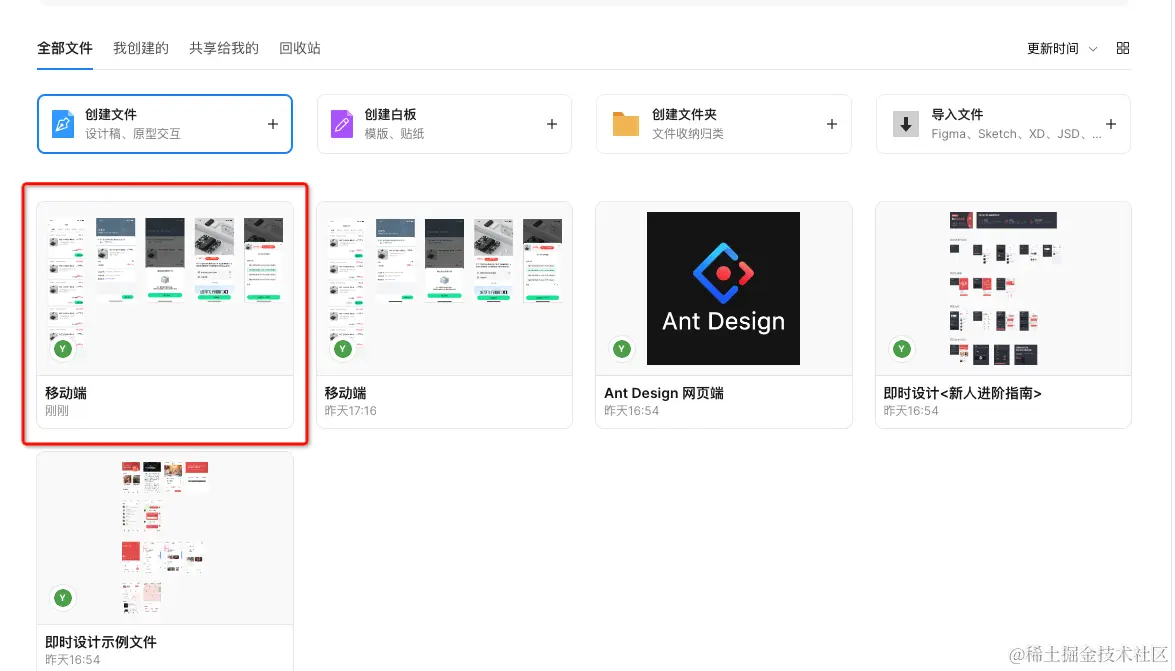Click the yellow 创建文件夹 folder icon
The image size is (1175, 671).
(625, 124)
